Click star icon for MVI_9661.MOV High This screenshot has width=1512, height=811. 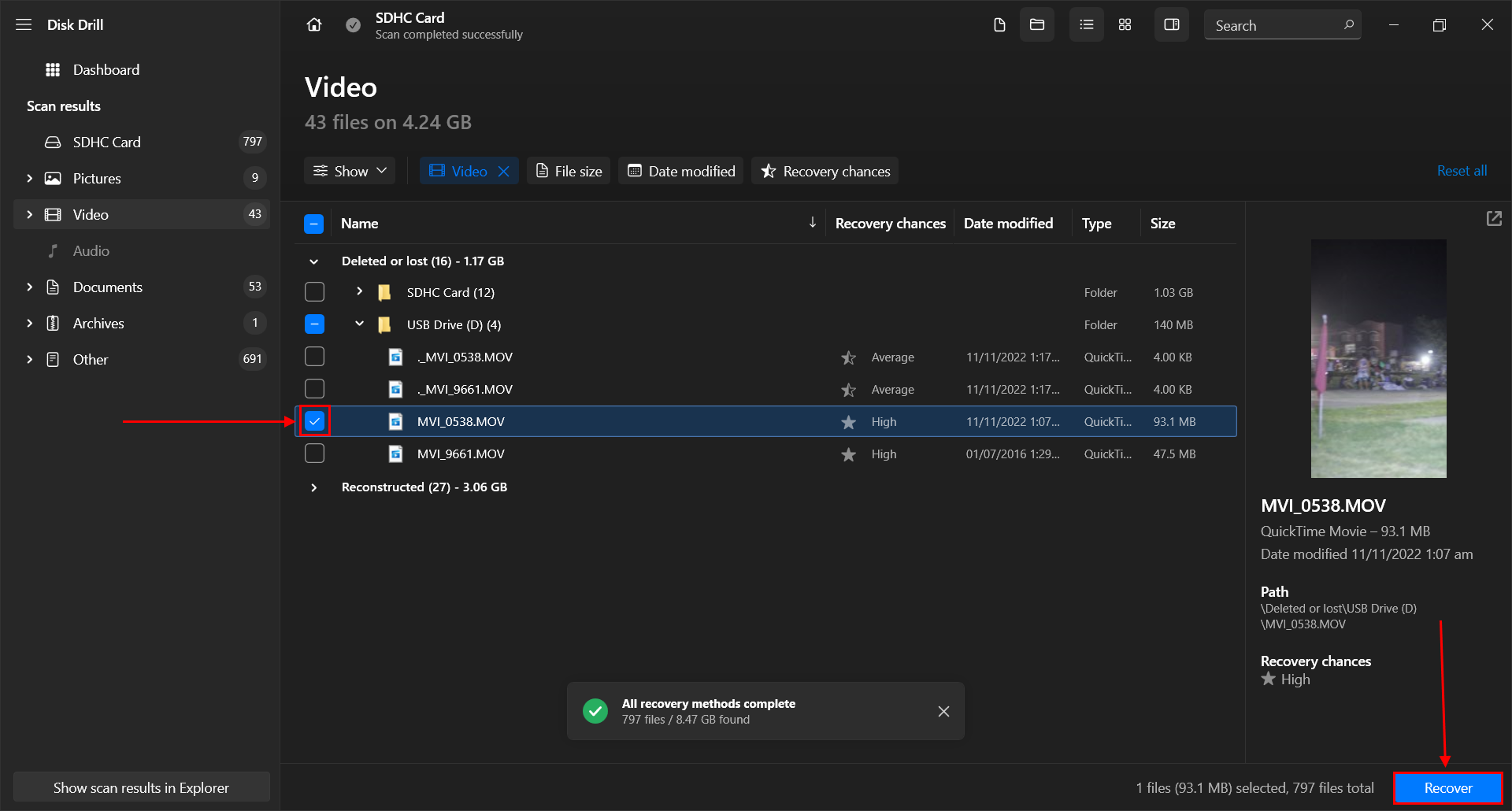tap(848, 454)
